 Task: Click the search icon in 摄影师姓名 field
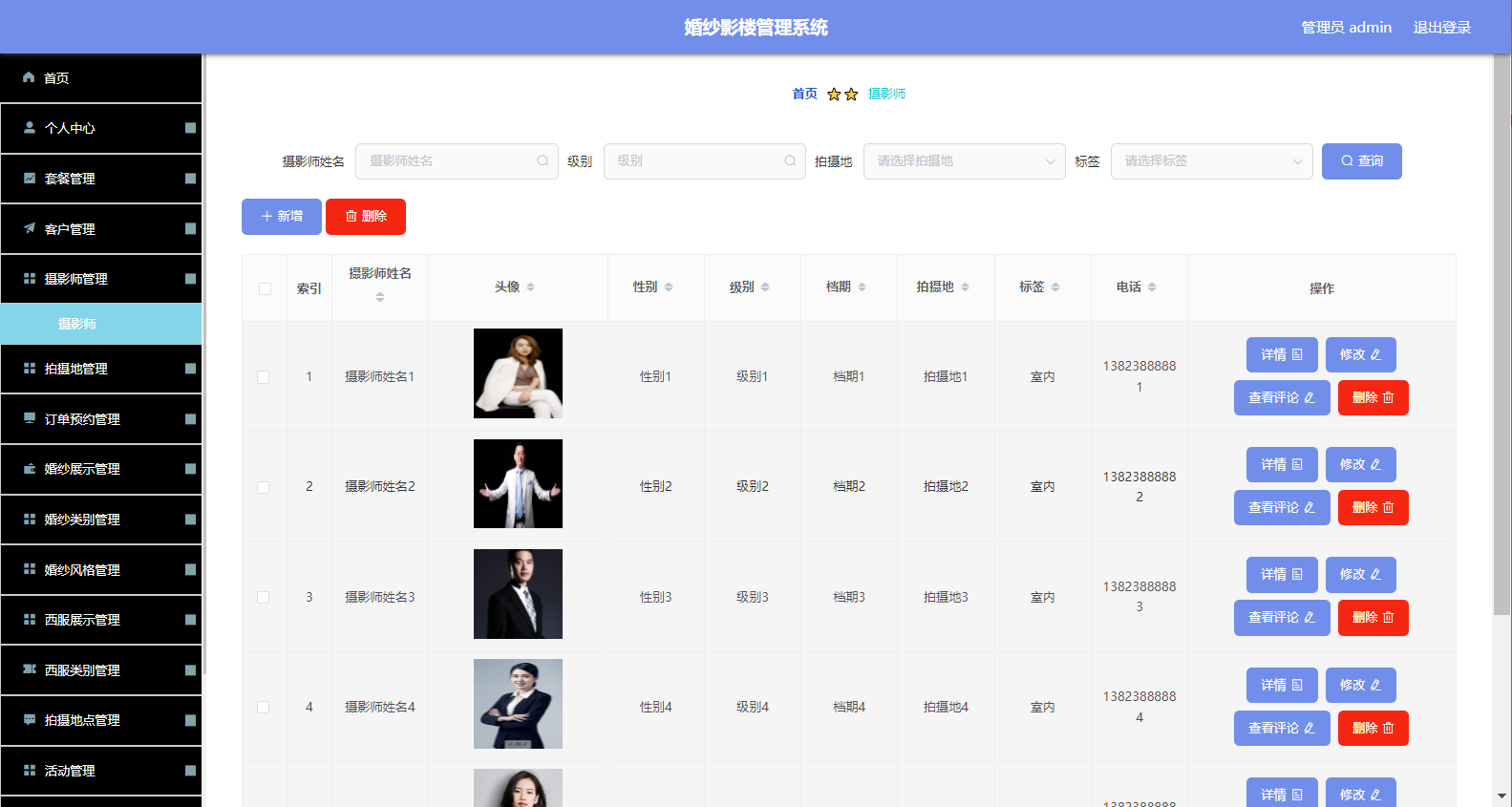[543, 160]
